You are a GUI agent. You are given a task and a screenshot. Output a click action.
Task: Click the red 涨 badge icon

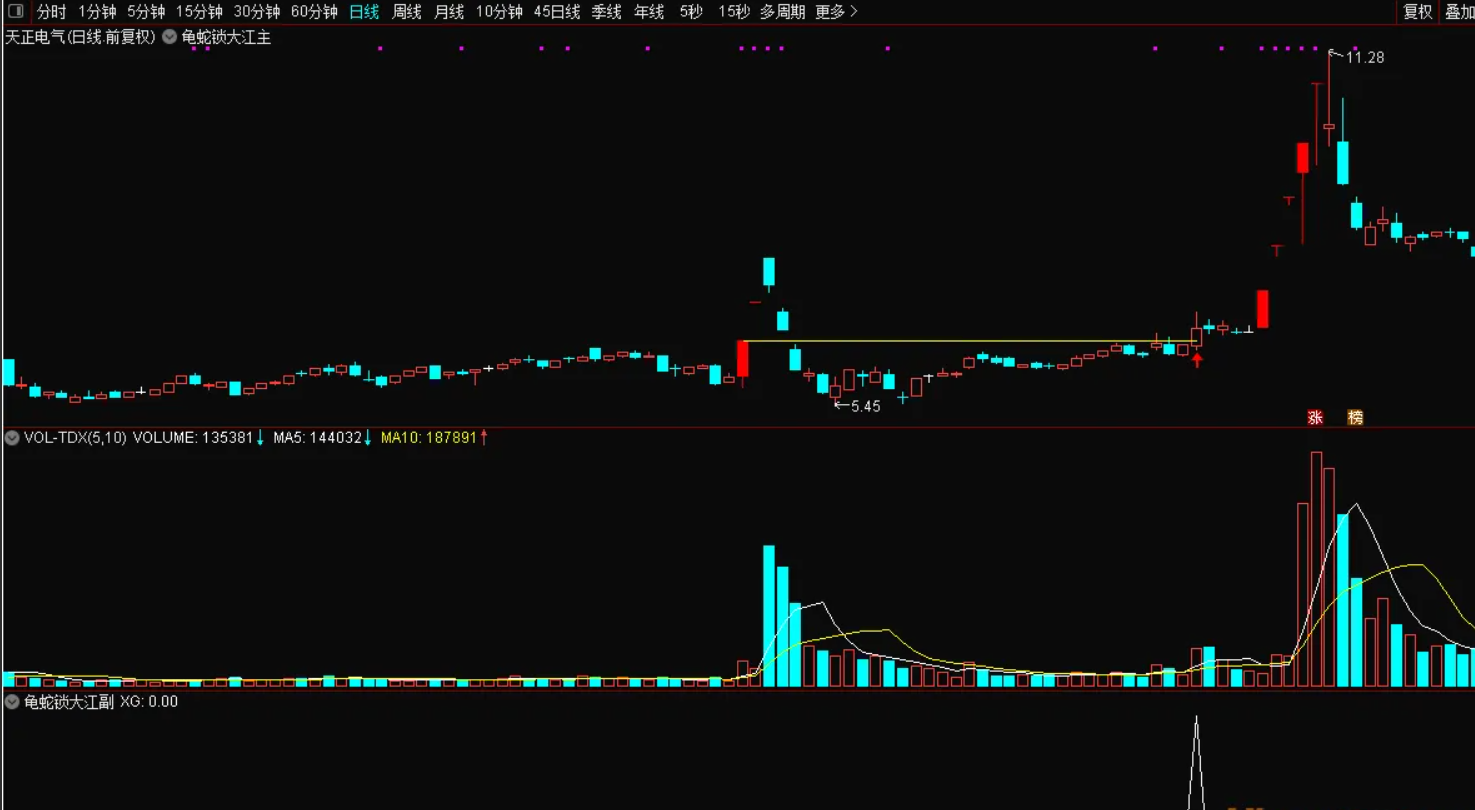click(1315, 417)
